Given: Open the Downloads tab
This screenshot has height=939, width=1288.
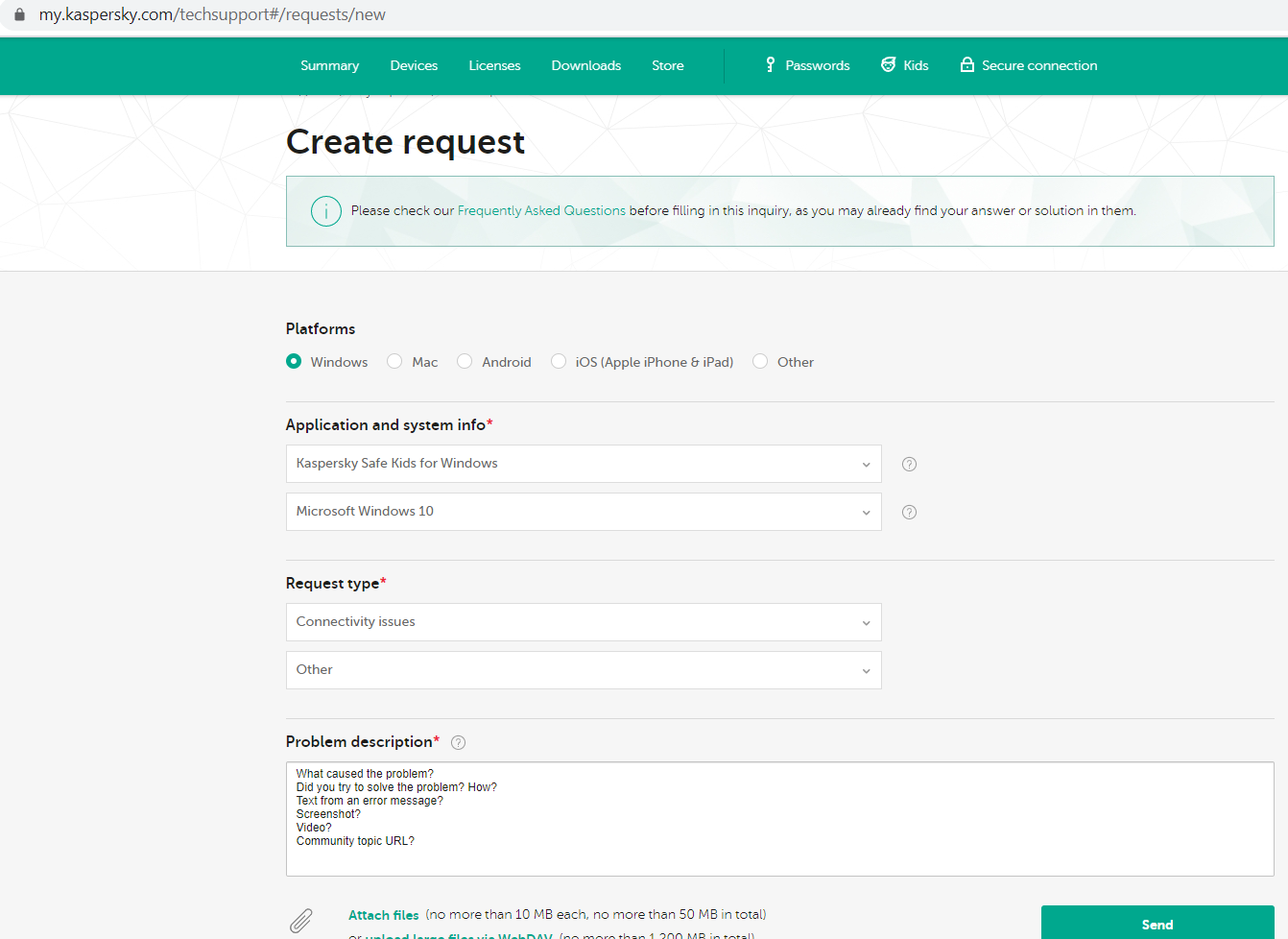Looking at the screenshot, I should click(586, 65).
